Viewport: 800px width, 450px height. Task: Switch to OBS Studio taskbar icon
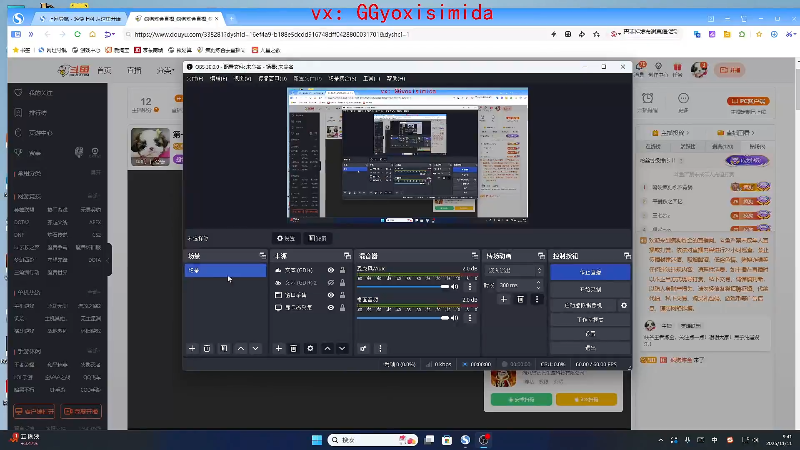483,440
